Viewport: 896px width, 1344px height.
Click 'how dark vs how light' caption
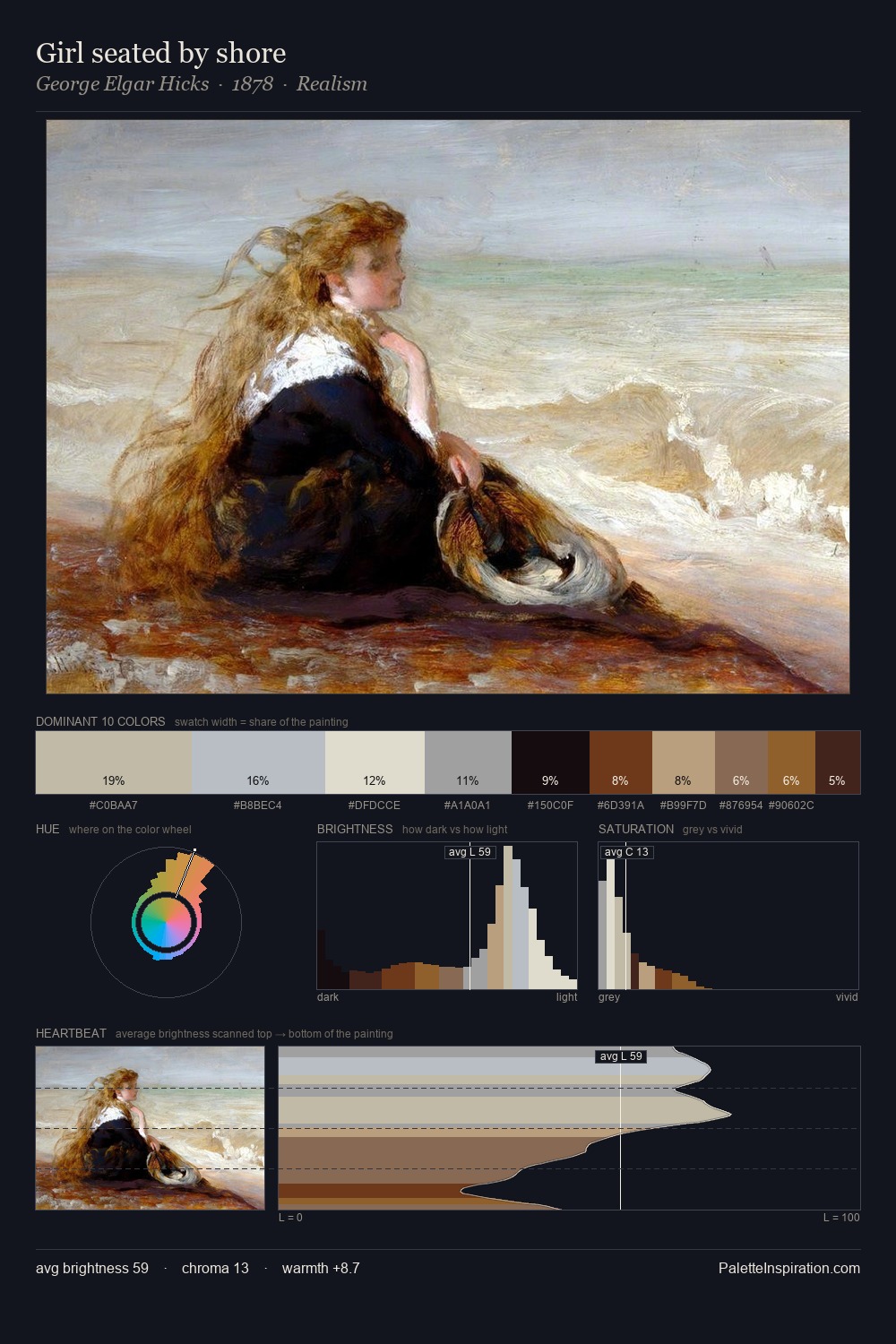[455, 830]
